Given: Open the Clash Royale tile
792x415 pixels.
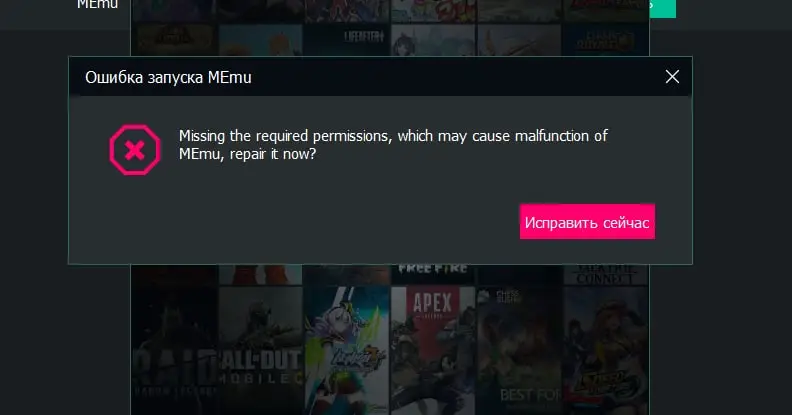Looking at the screenshot, I should [x=605, y=40].
